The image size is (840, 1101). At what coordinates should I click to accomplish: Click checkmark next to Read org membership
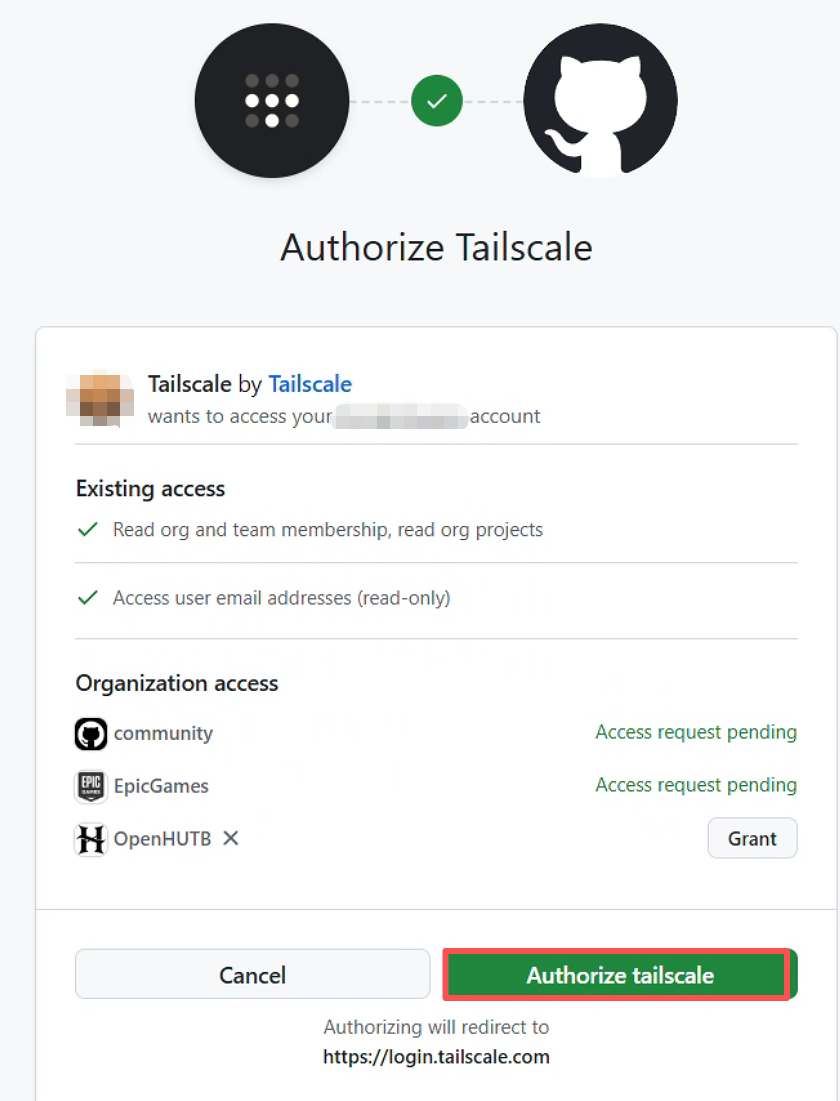point(88,529)
